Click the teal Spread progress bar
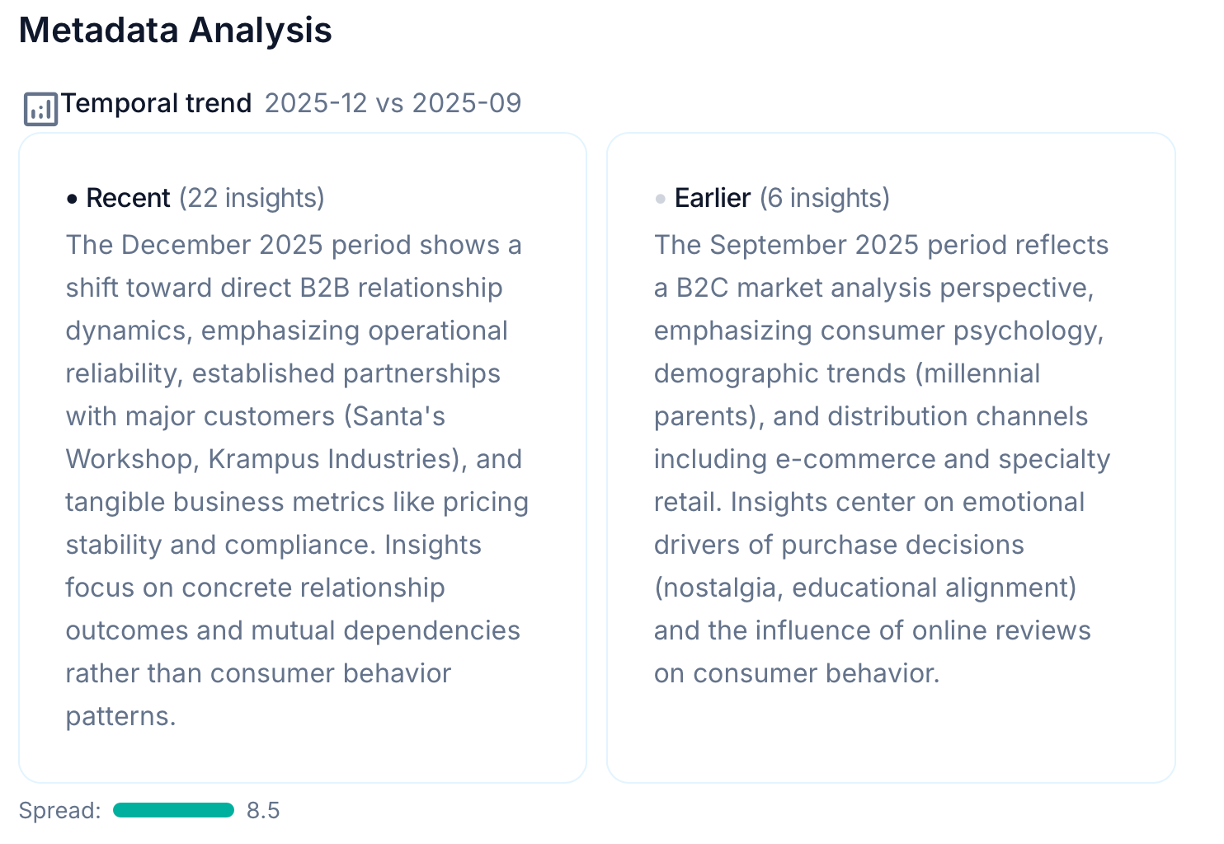This screenshot has width=1224, height=844. [x=174, y=810]
